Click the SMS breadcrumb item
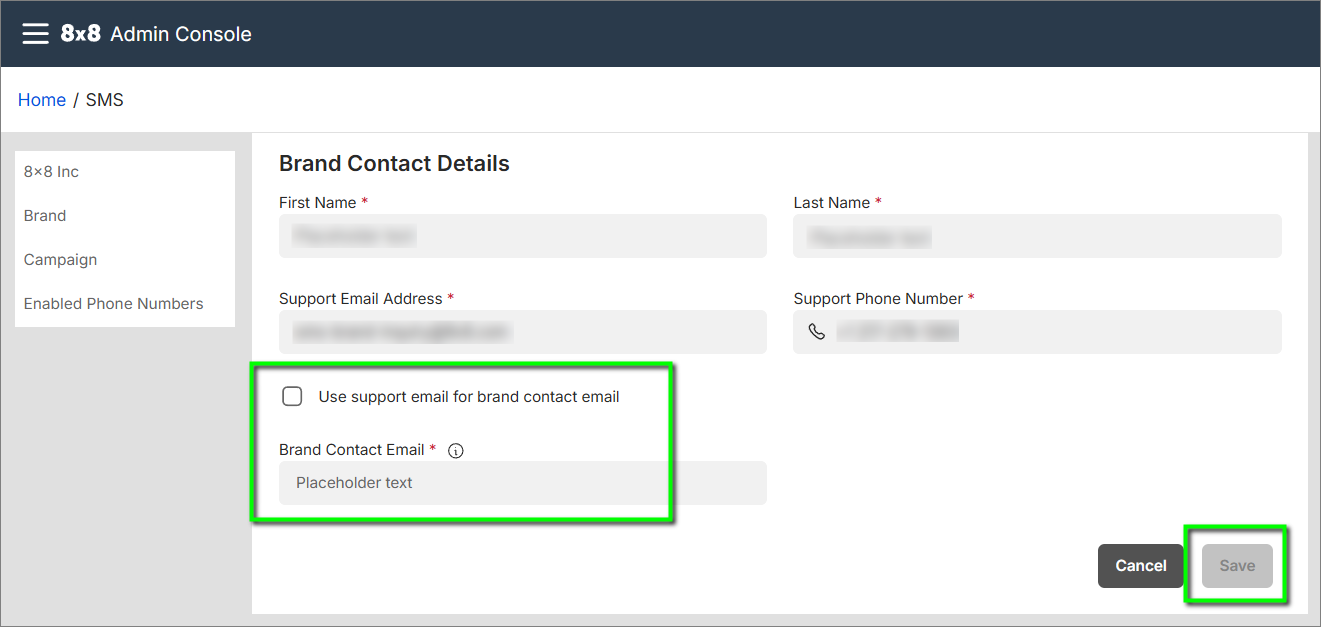Viewport: 1321px width, 627px height. [105, 100]
